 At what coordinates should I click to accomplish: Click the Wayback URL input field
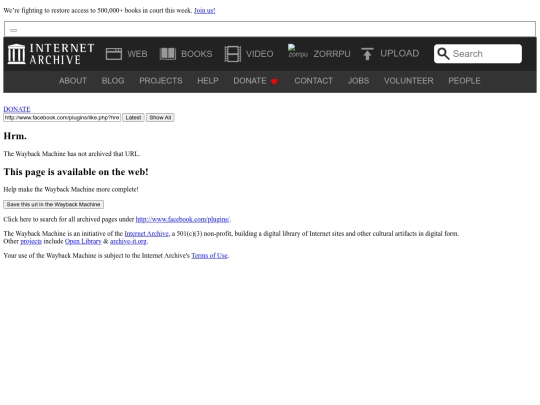[x=62, y=118]
